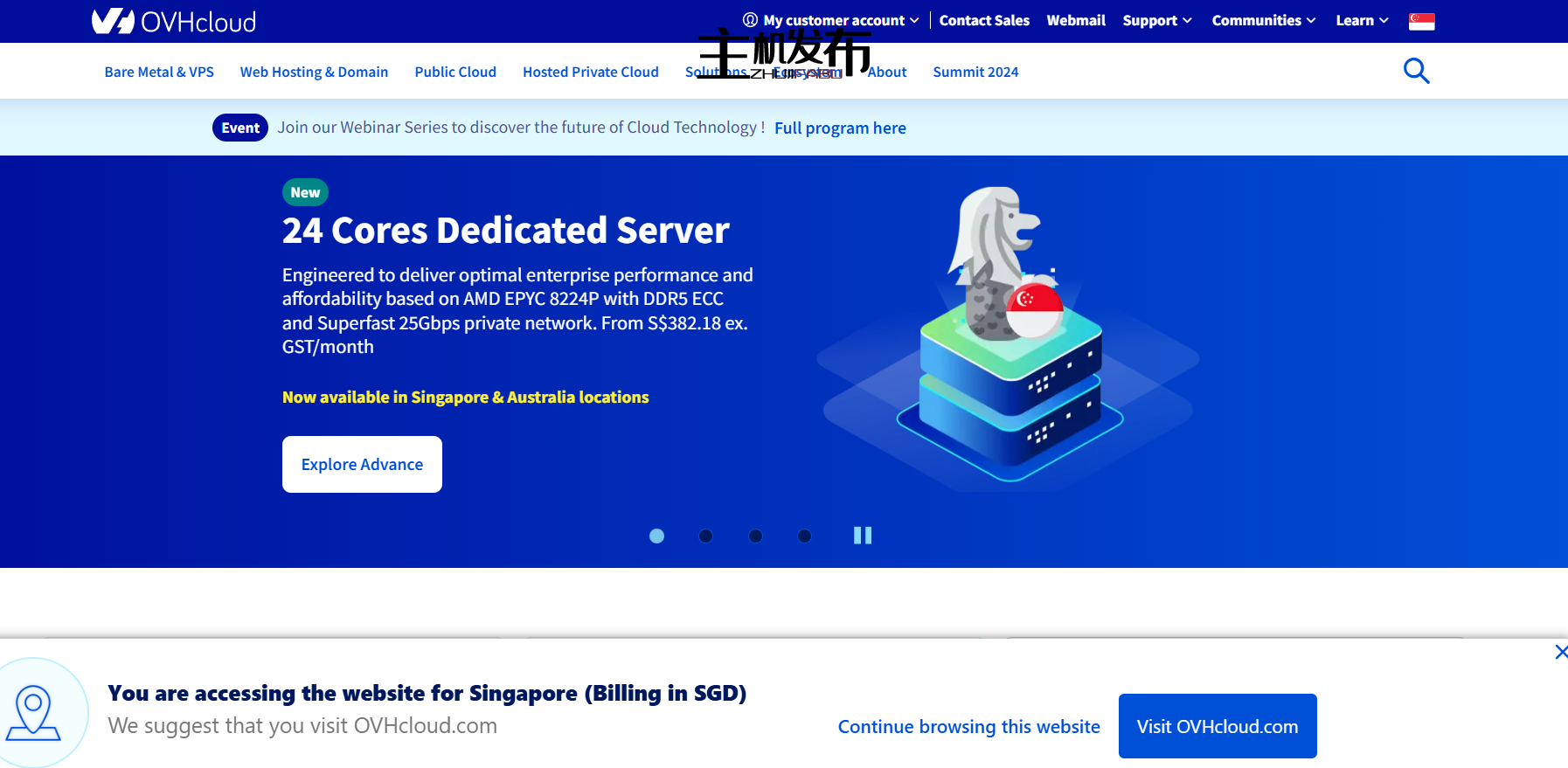Click the green New badge
Screen dimensions: 1568x768
pyautogui.click(x=305, y=192)
